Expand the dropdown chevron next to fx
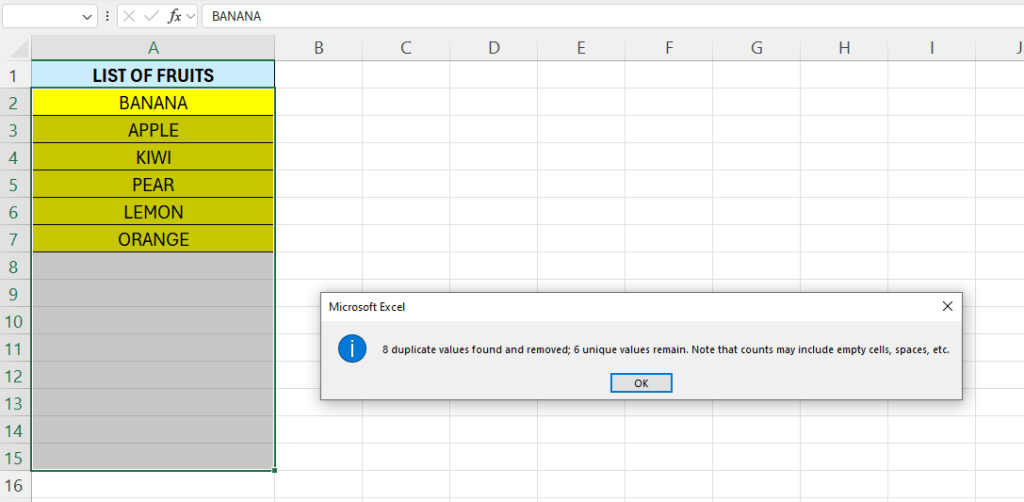This screenshot has height=502, width=1024. coord(191,16)
